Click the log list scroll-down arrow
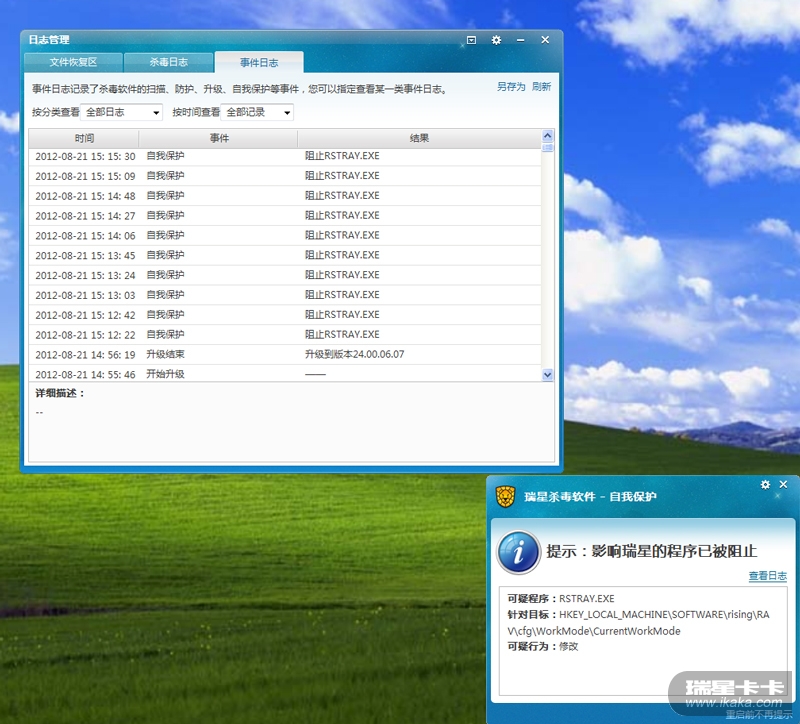 (547, 375)
